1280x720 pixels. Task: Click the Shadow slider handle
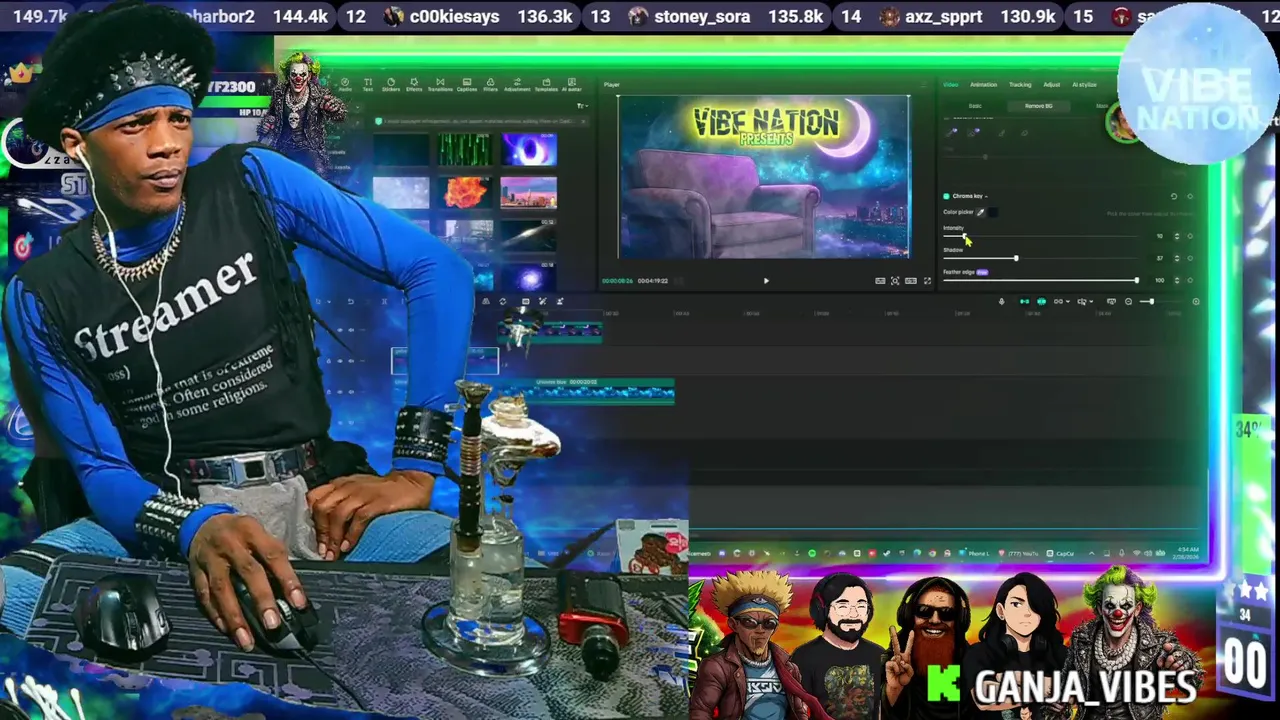pos(1016,258)
